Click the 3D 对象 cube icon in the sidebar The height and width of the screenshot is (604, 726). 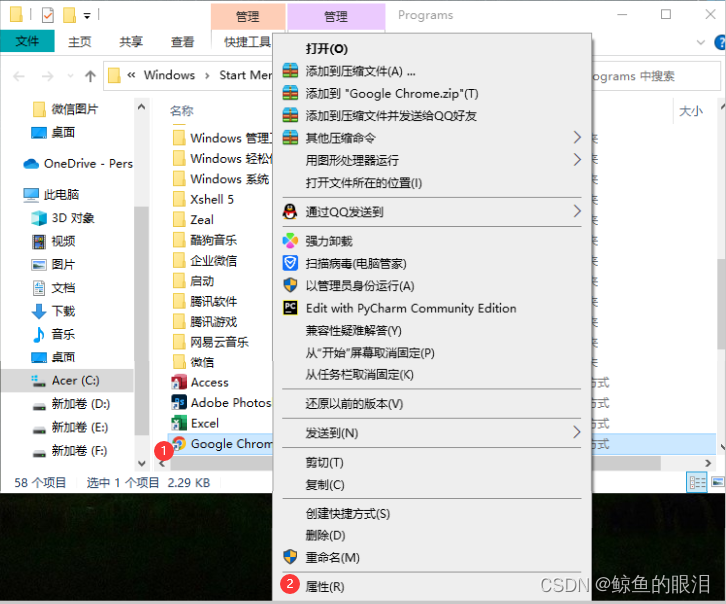(x=39, y=218)
